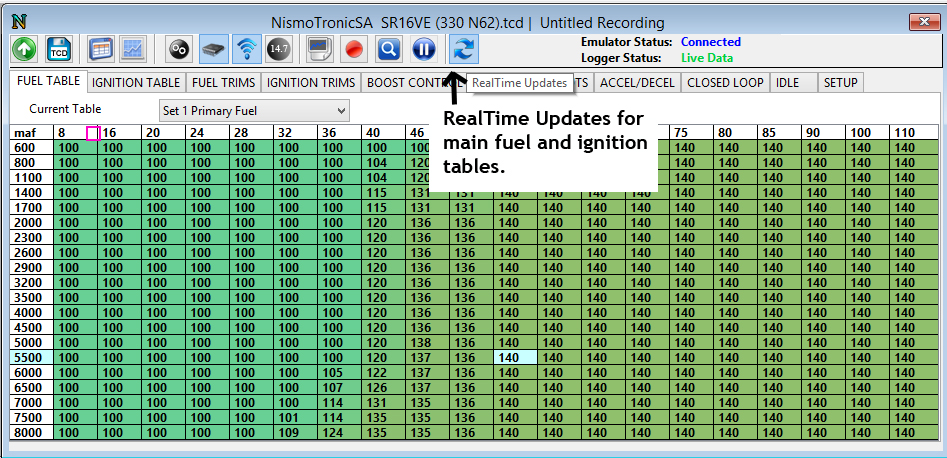This screenshot has width=947, height=458.
Task: Open the log chart document icon
Action: 319,50
